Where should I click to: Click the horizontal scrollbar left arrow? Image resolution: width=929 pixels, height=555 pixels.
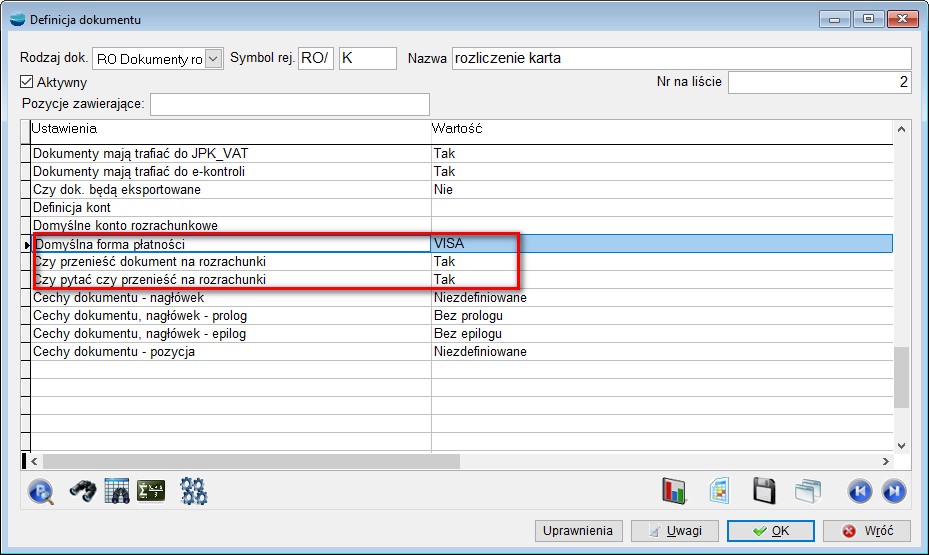point(34,461)
